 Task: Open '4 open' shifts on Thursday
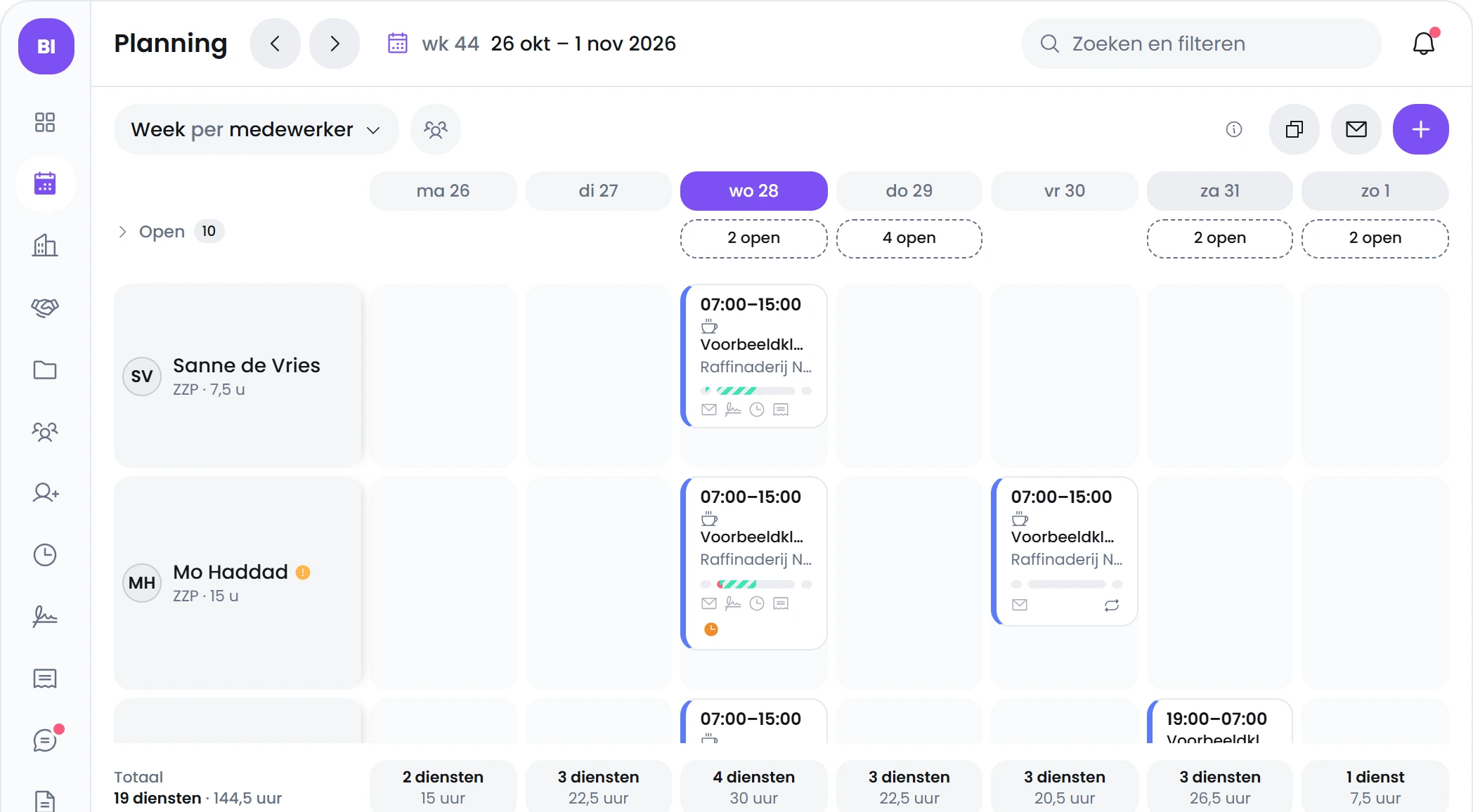pos(909,238)
